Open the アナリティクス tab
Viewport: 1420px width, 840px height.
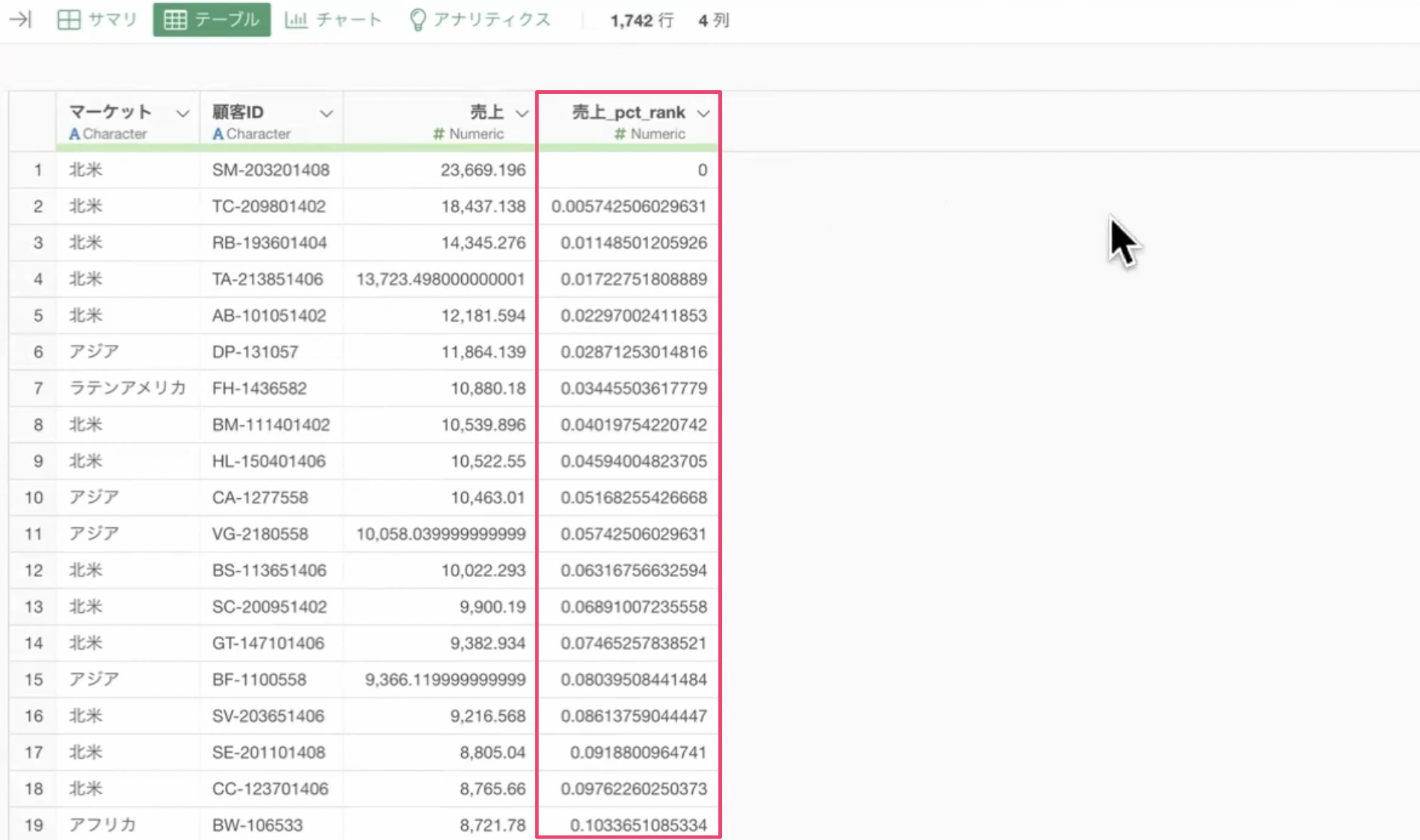pyautogui.click(x=481, y=19)
